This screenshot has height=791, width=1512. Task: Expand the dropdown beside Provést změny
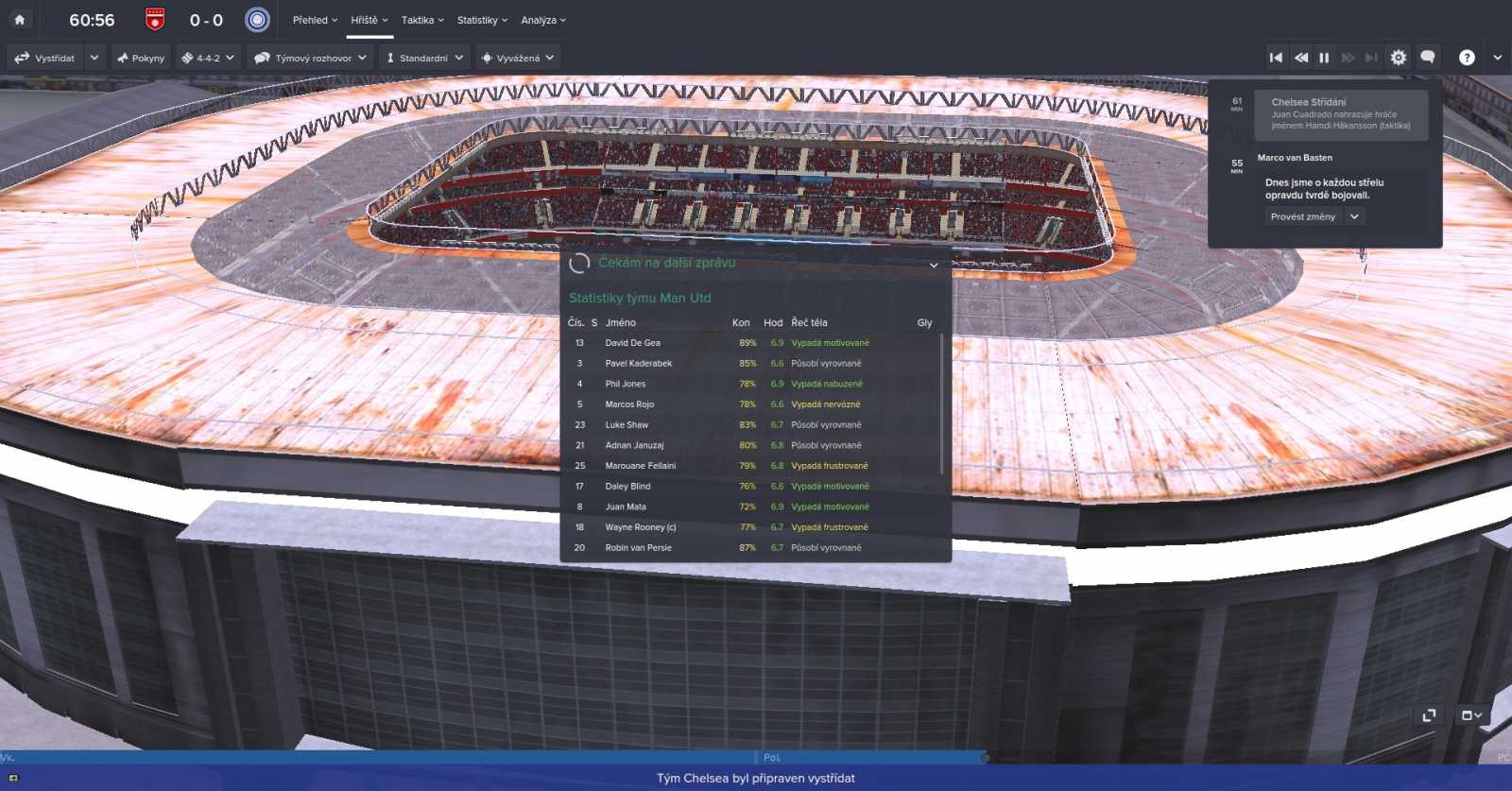click(1354, 216)
